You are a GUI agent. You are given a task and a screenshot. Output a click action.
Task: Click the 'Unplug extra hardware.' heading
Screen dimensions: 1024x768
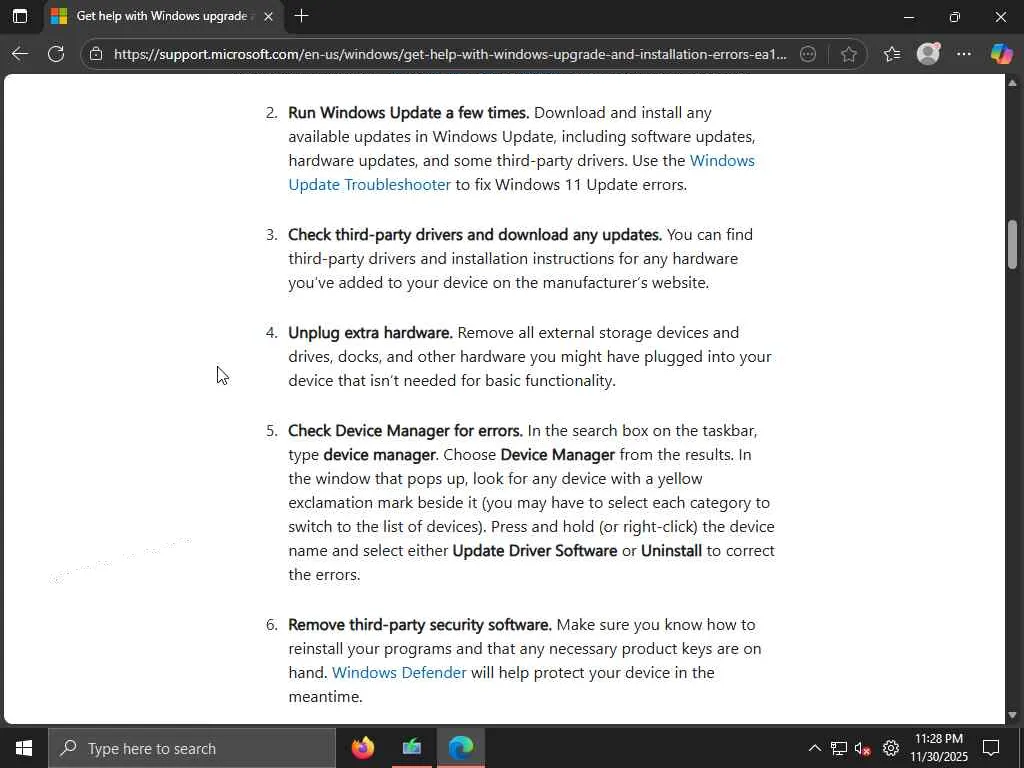tap(370, 332)
